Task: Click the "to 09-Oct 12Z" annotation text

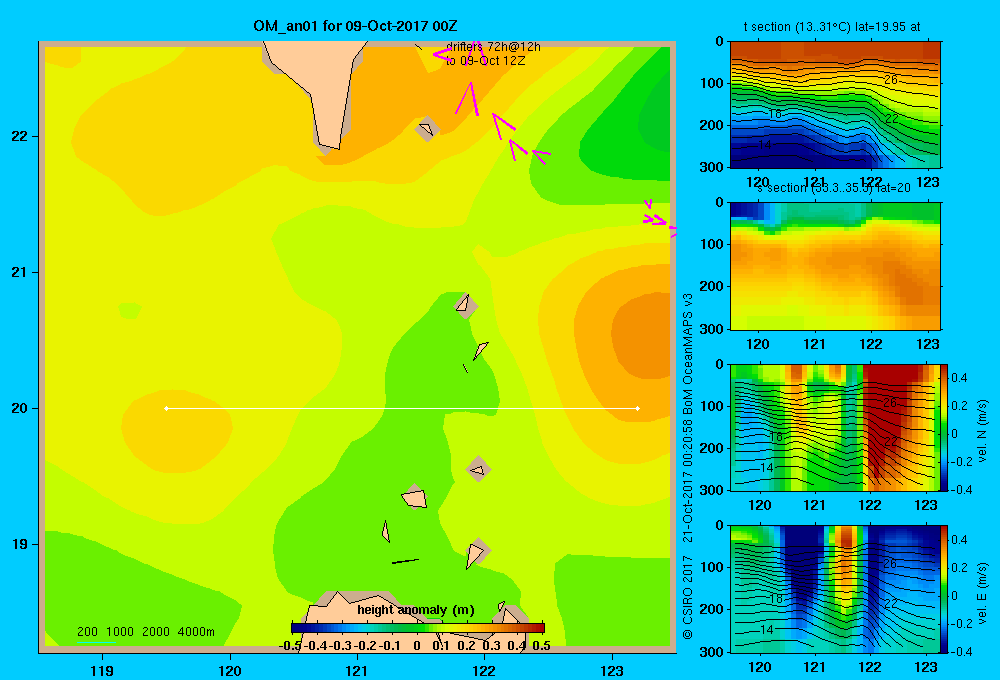Action: point(485,61)
